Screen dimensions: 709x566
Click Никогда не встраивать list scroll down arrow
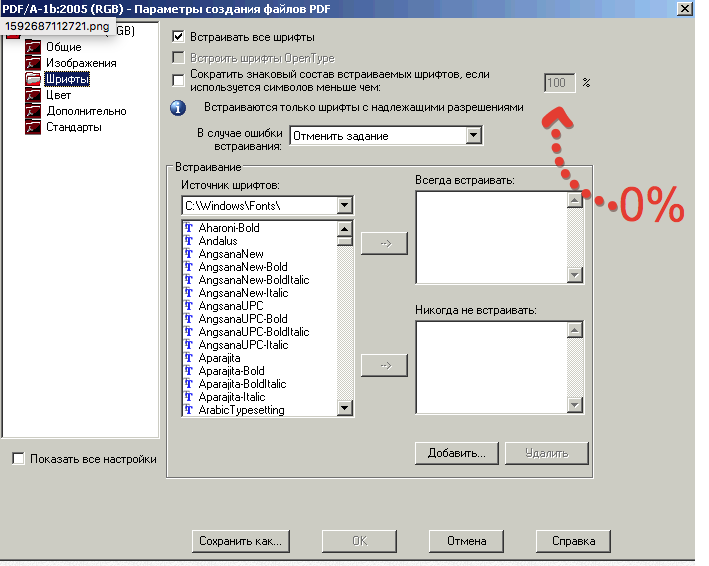574,405
